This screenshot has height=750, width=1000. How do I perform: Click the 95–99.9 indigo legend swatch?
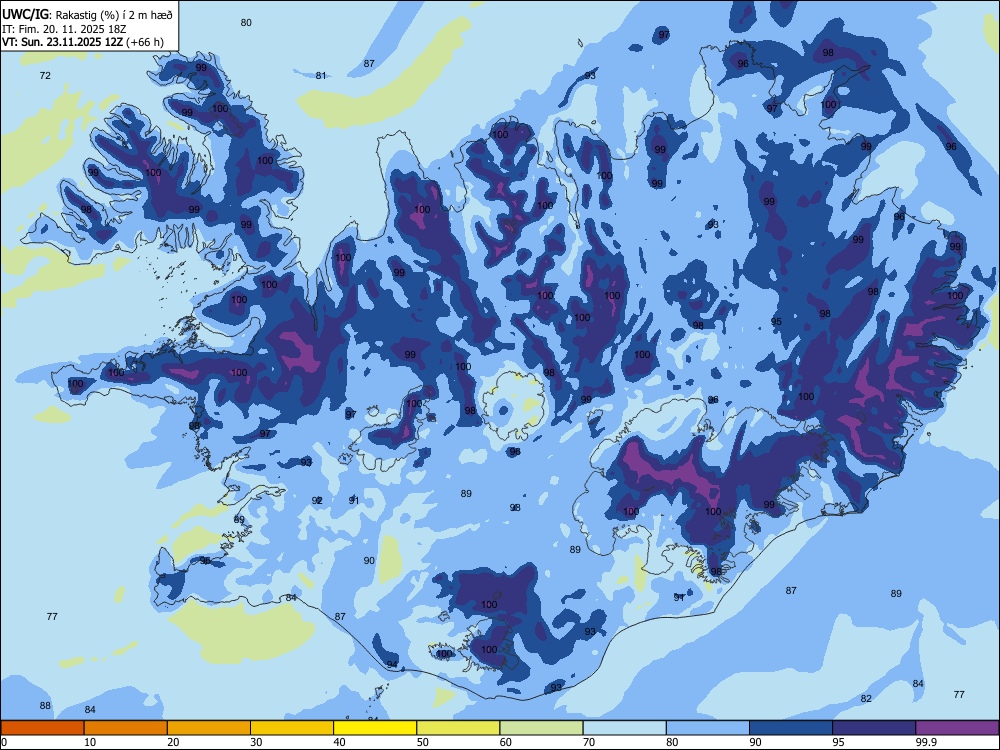click(874, 728)
